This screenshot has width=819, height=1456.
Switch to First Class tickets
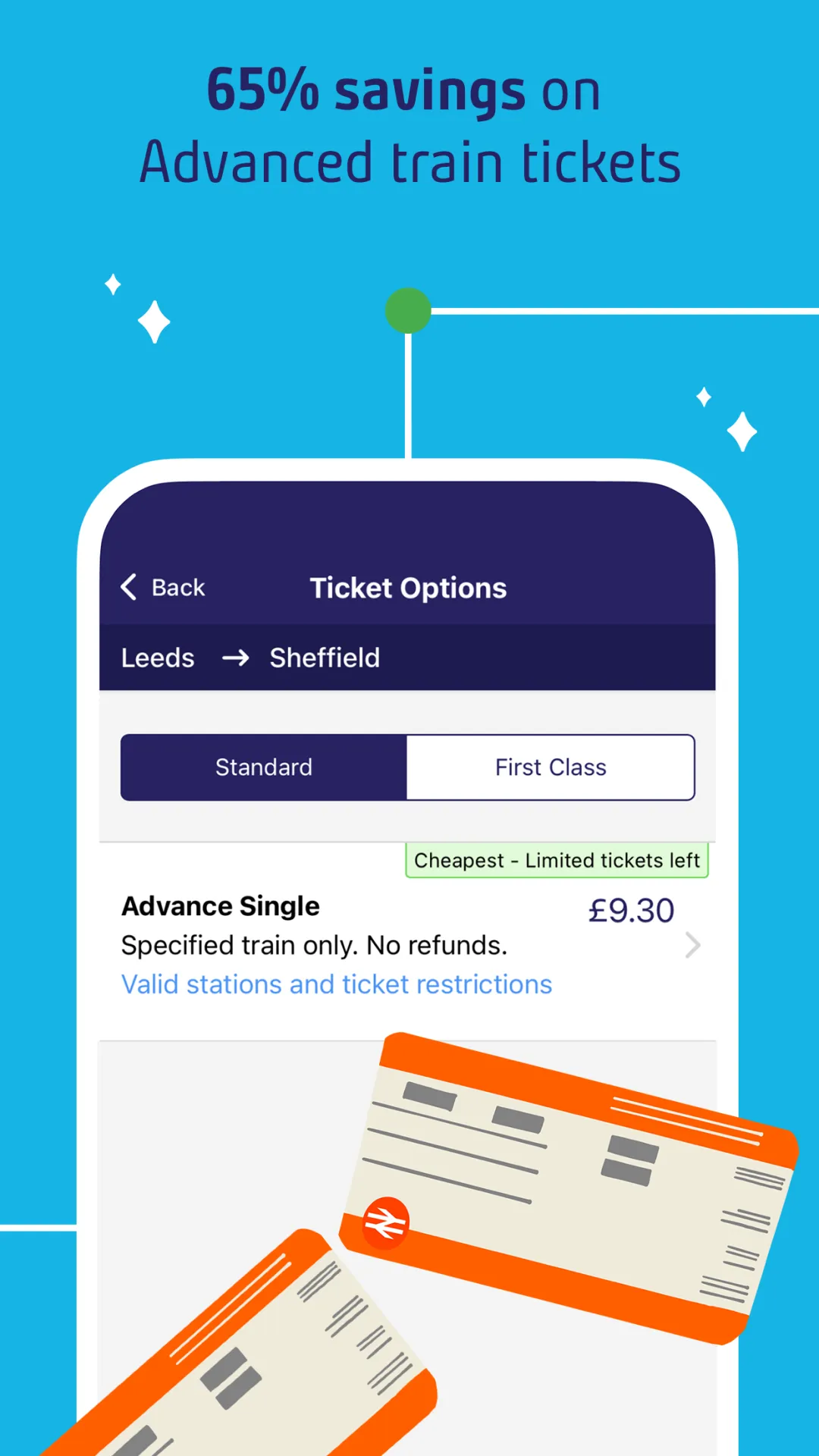551,767
